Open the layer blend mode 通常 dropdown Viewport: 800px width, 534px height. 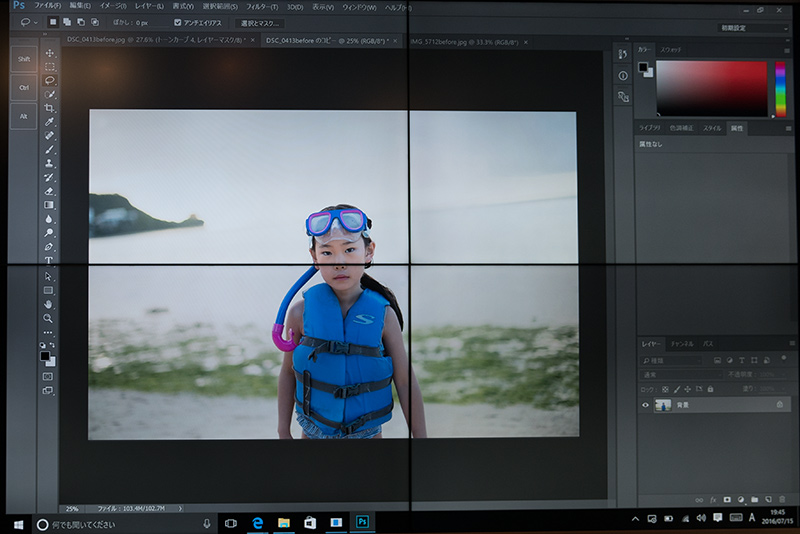coord(680,373)
